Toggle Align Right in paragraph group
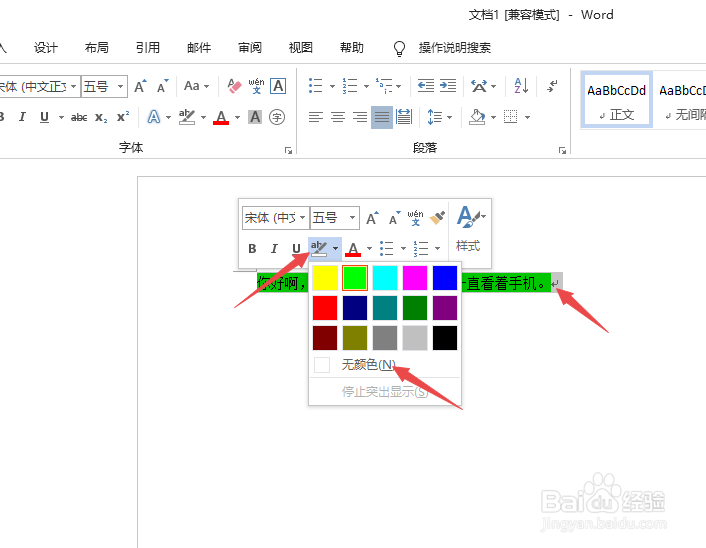This screenshot has height=548, width=706. (360, 117)
